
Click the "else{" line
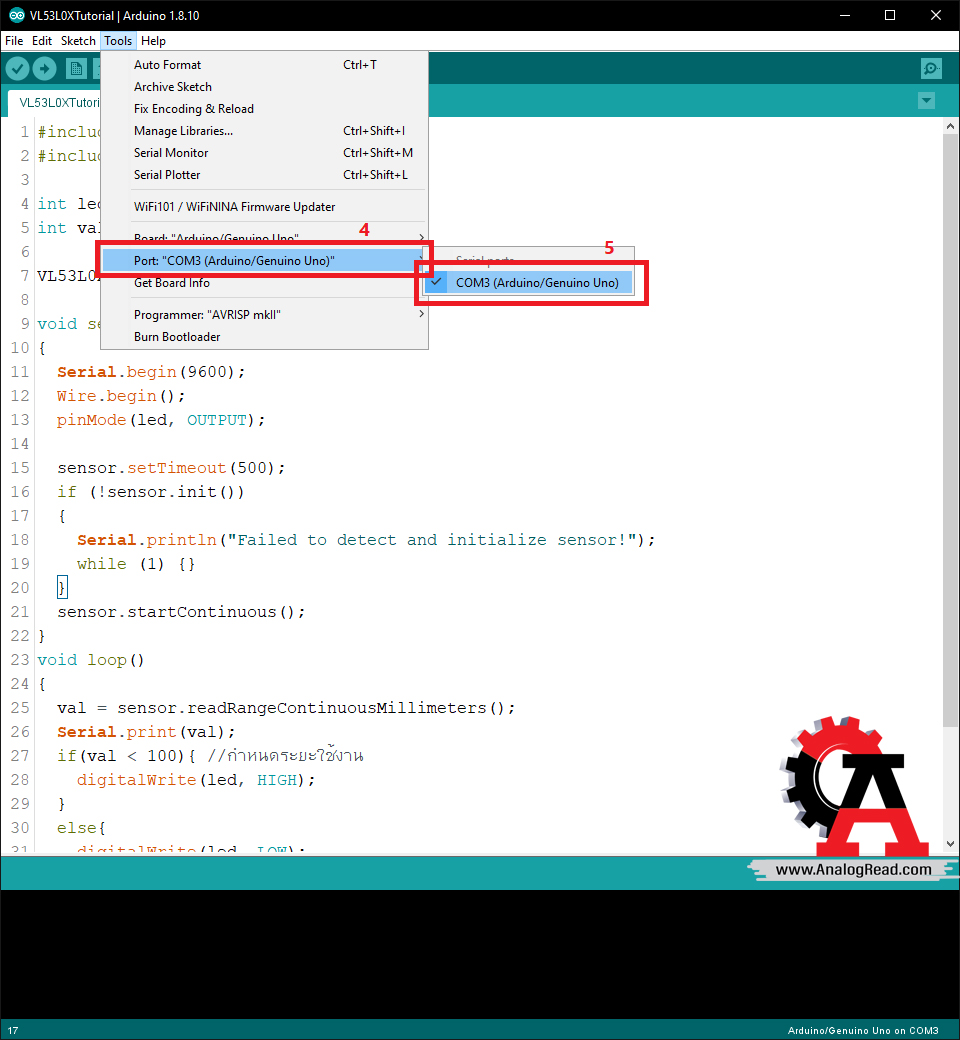[81, 828]
